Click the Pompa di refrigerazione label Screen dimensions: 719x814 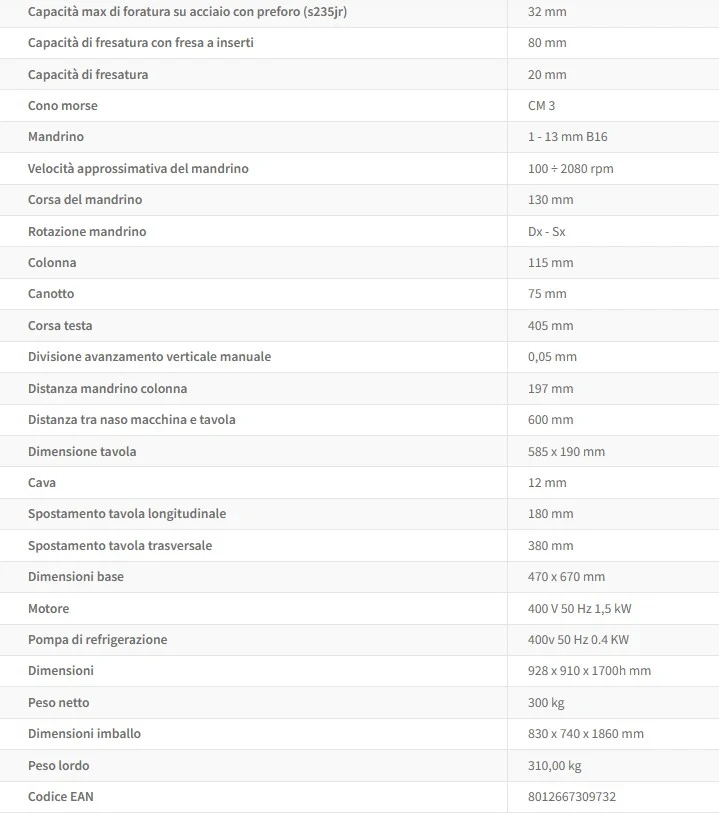click(98, 640)
